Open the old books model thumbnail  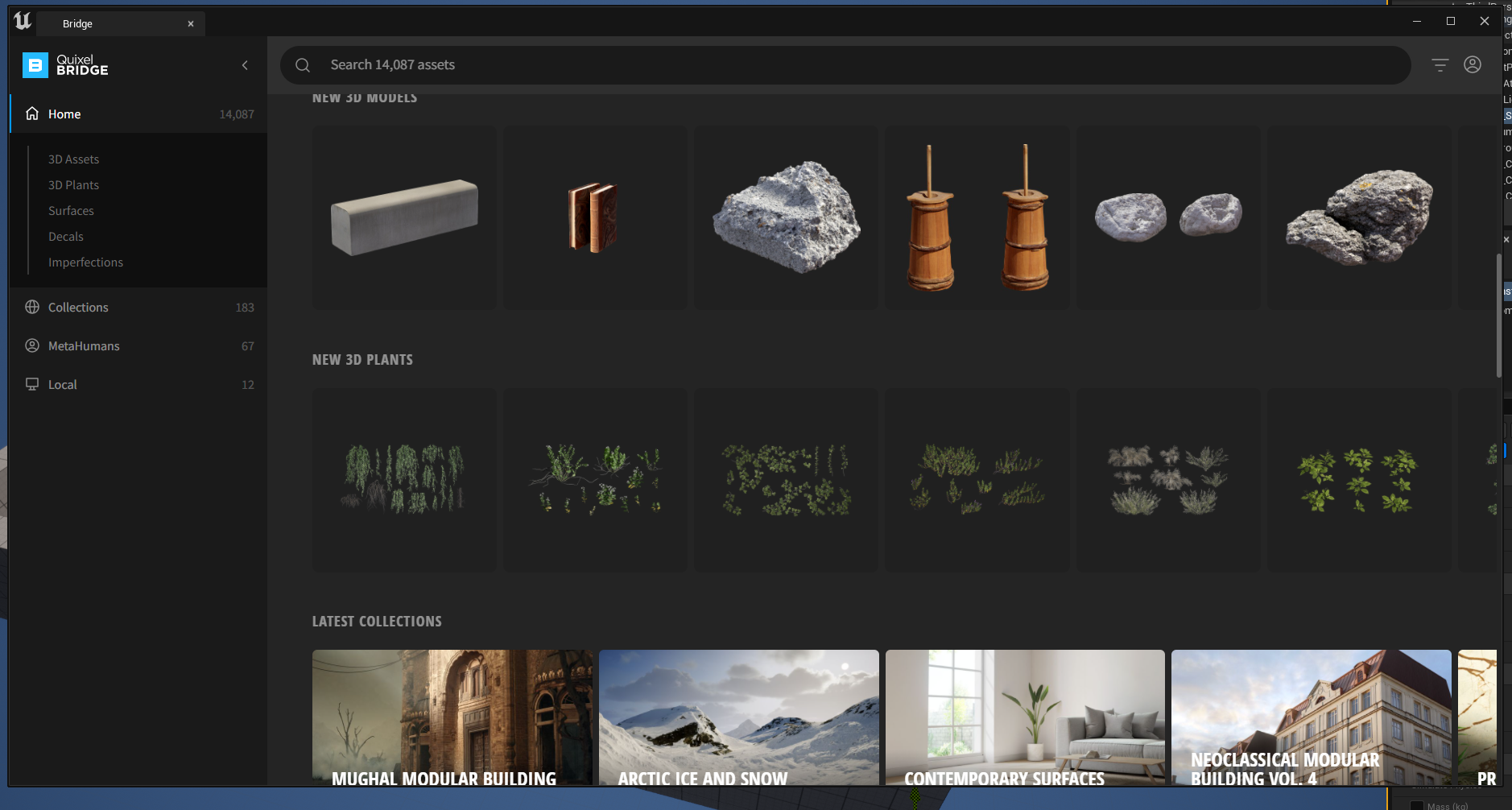595,217
